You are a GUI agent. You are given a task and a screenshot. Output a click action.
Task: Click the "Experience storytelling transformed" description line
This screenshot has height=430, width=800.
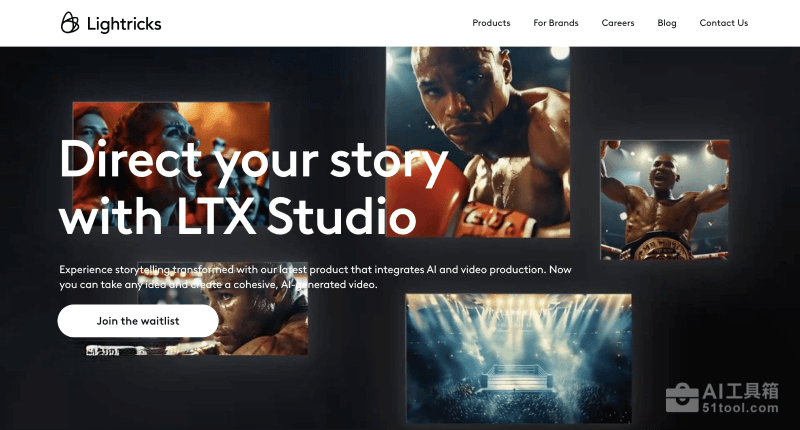[315, 269]
